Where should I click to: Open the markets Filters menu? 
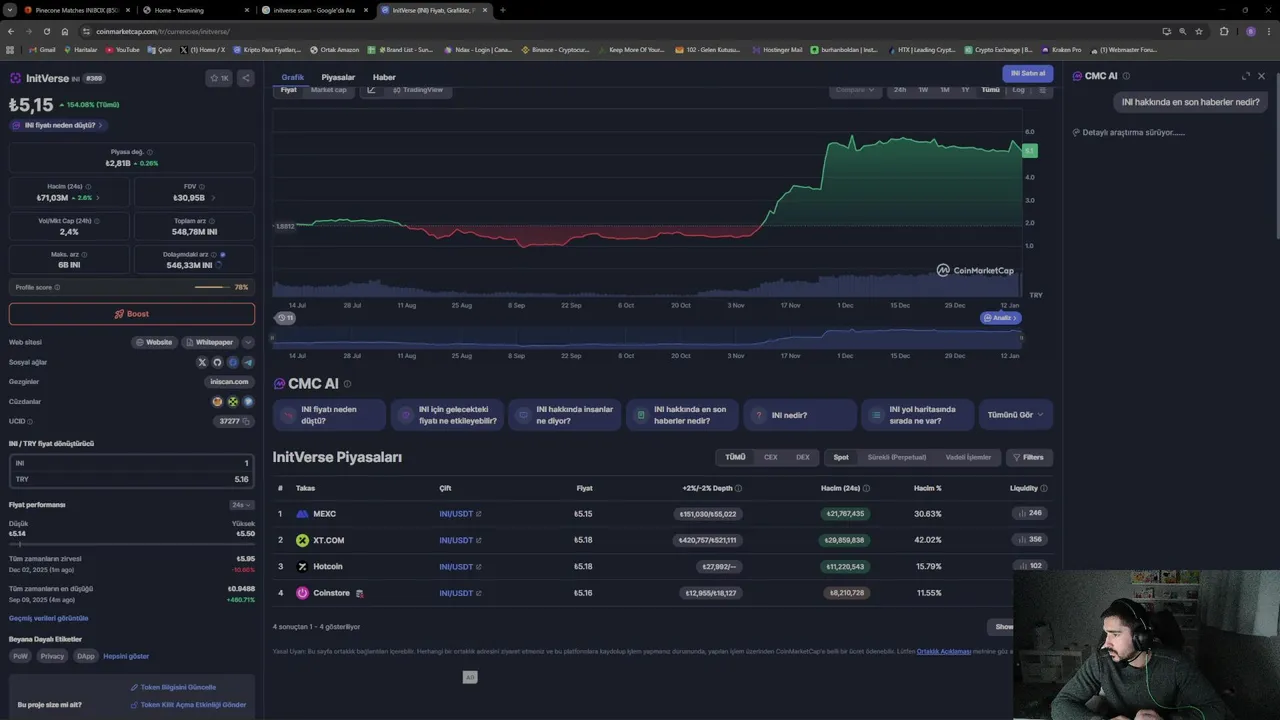(x=1028, y=457)
